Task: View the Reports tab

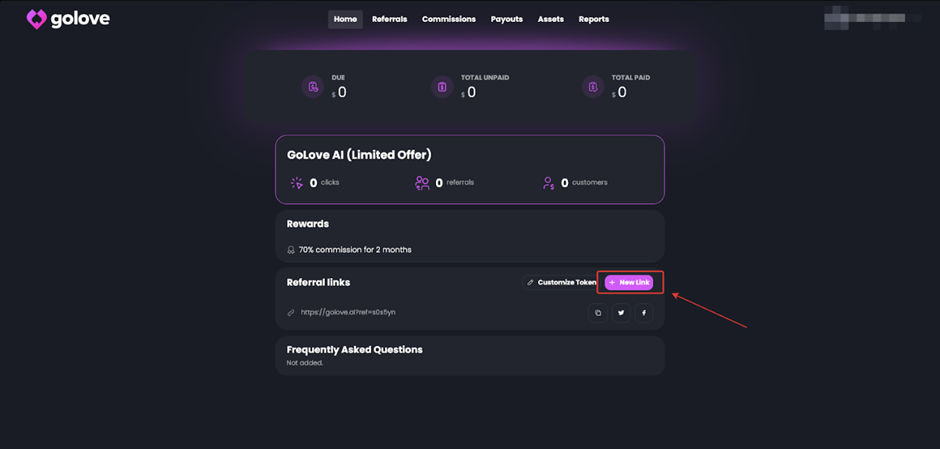Action: point(593,19)
